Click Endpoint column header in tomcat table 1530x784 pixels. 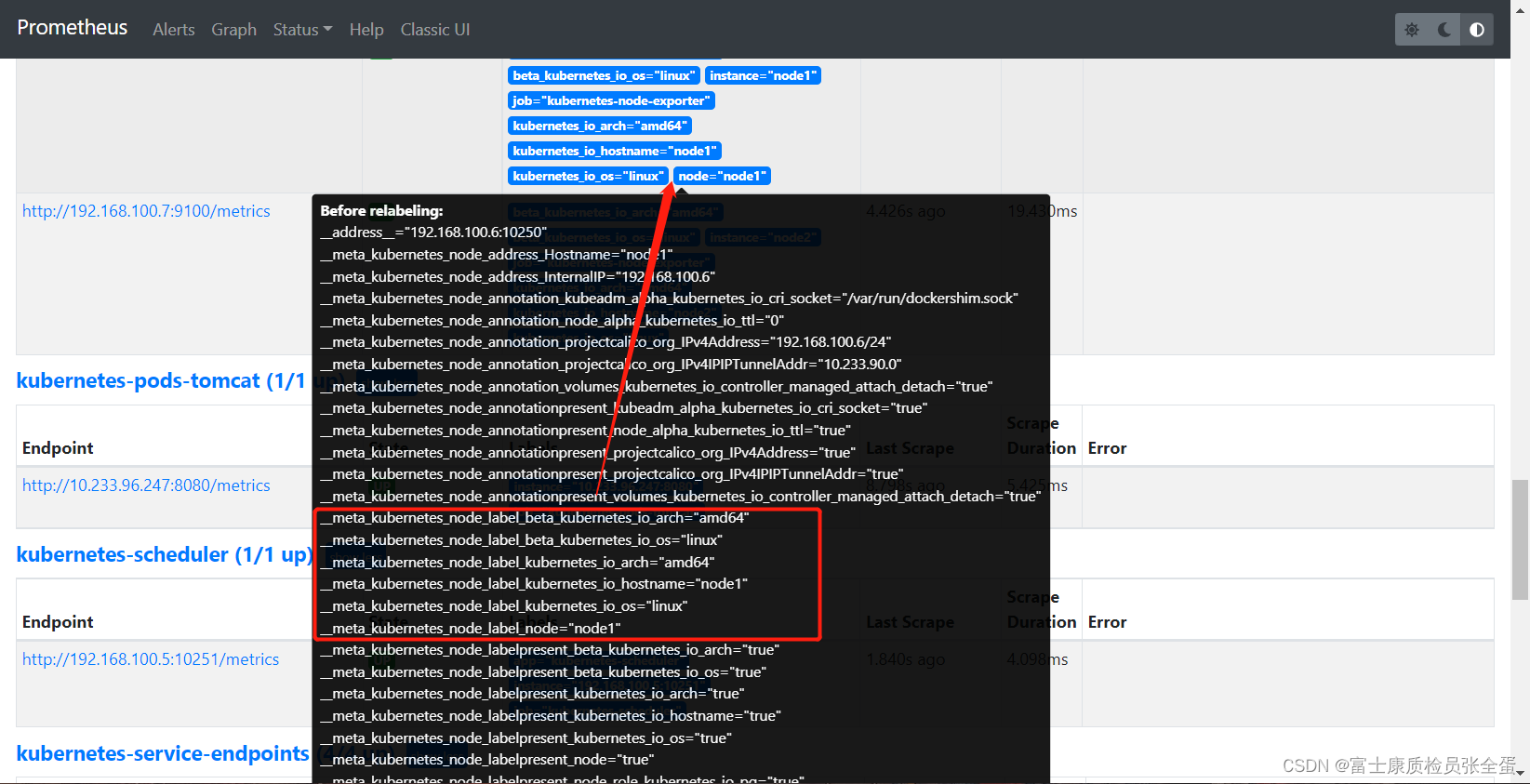[58, 448]
